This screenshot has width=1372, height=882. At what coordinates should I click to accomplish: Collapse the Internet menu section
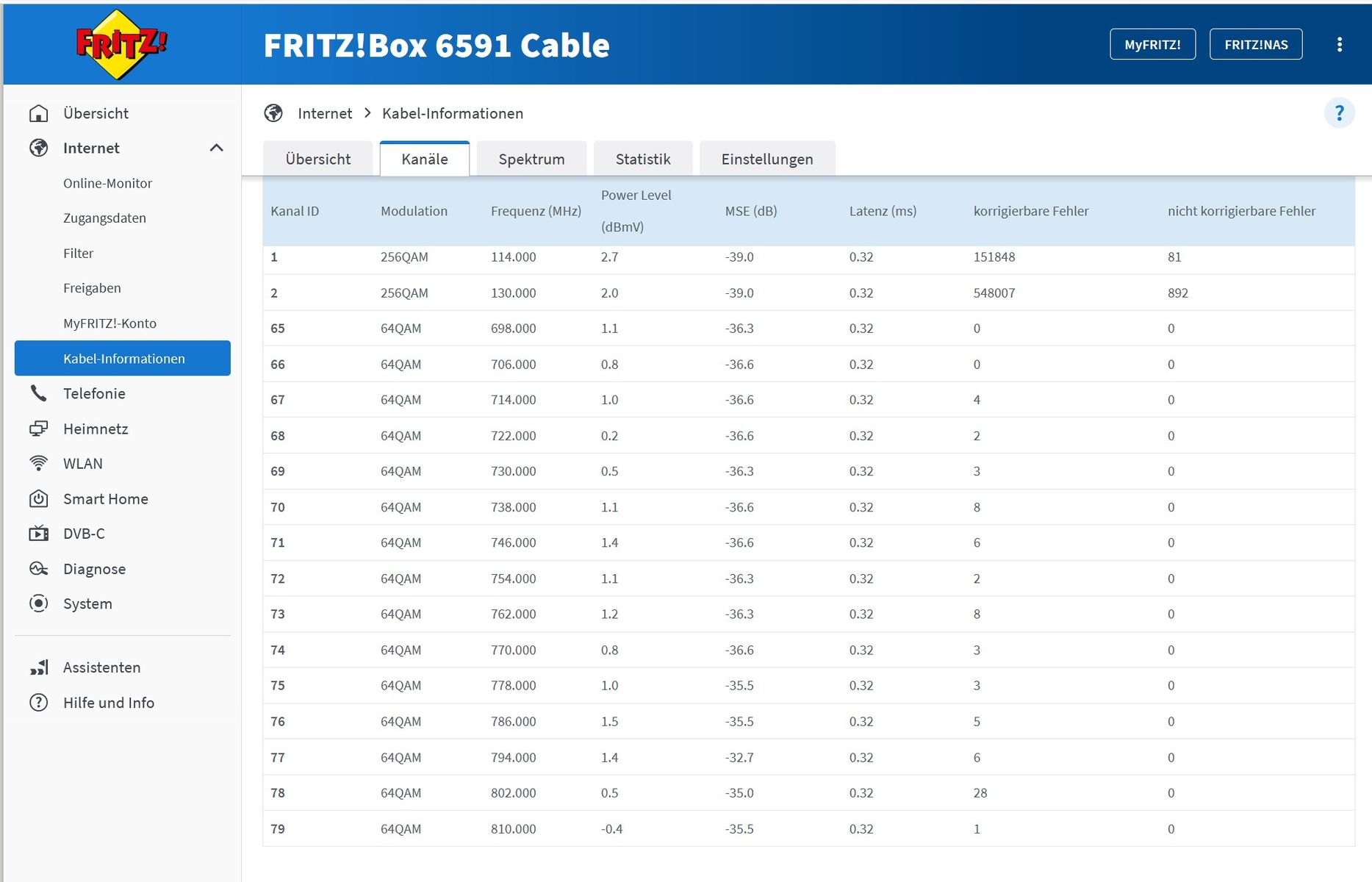pyautogui.click(x=216, y=148)
